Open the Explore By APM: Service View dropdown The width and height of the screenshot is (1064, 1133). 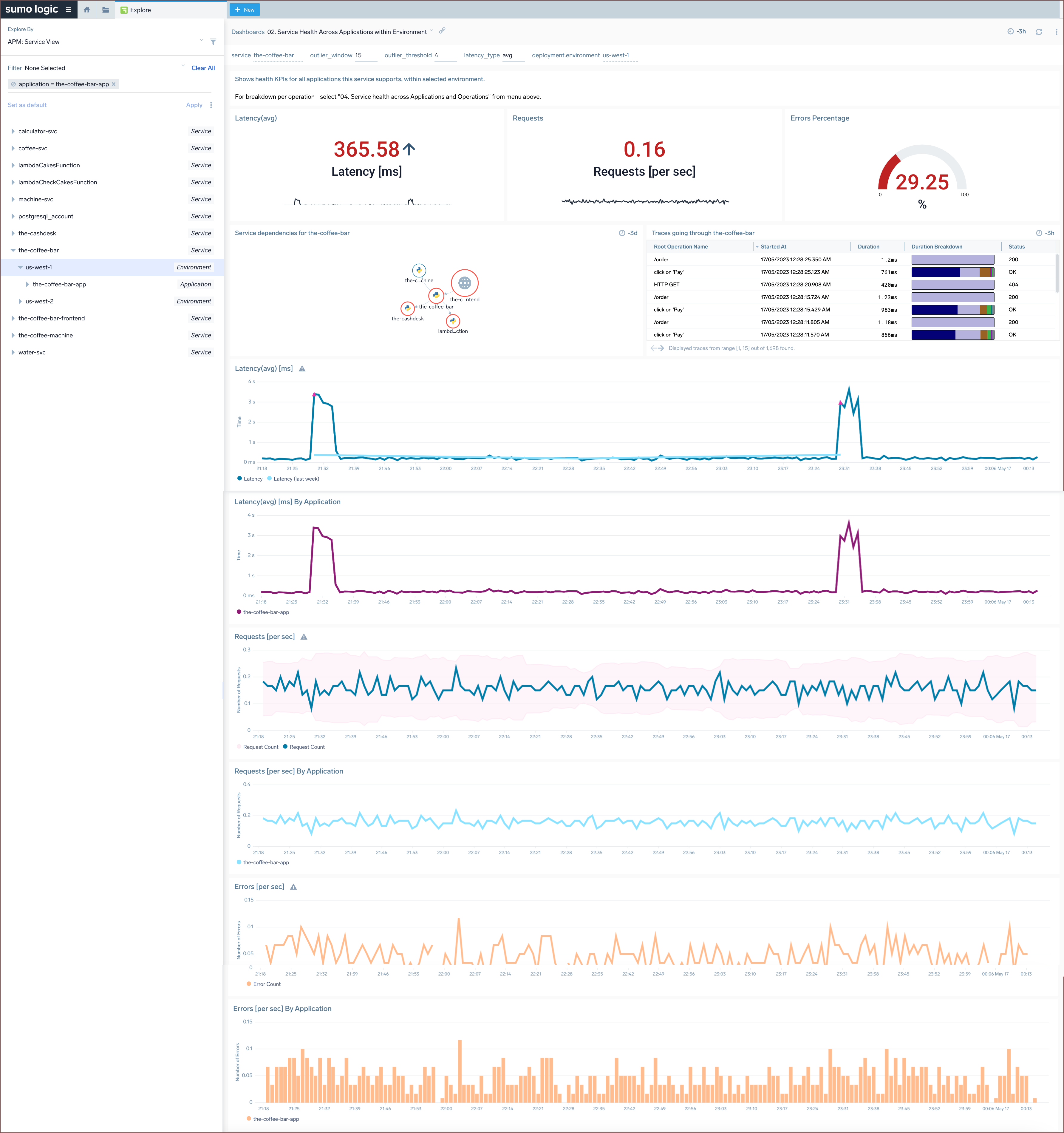point(106,41)
